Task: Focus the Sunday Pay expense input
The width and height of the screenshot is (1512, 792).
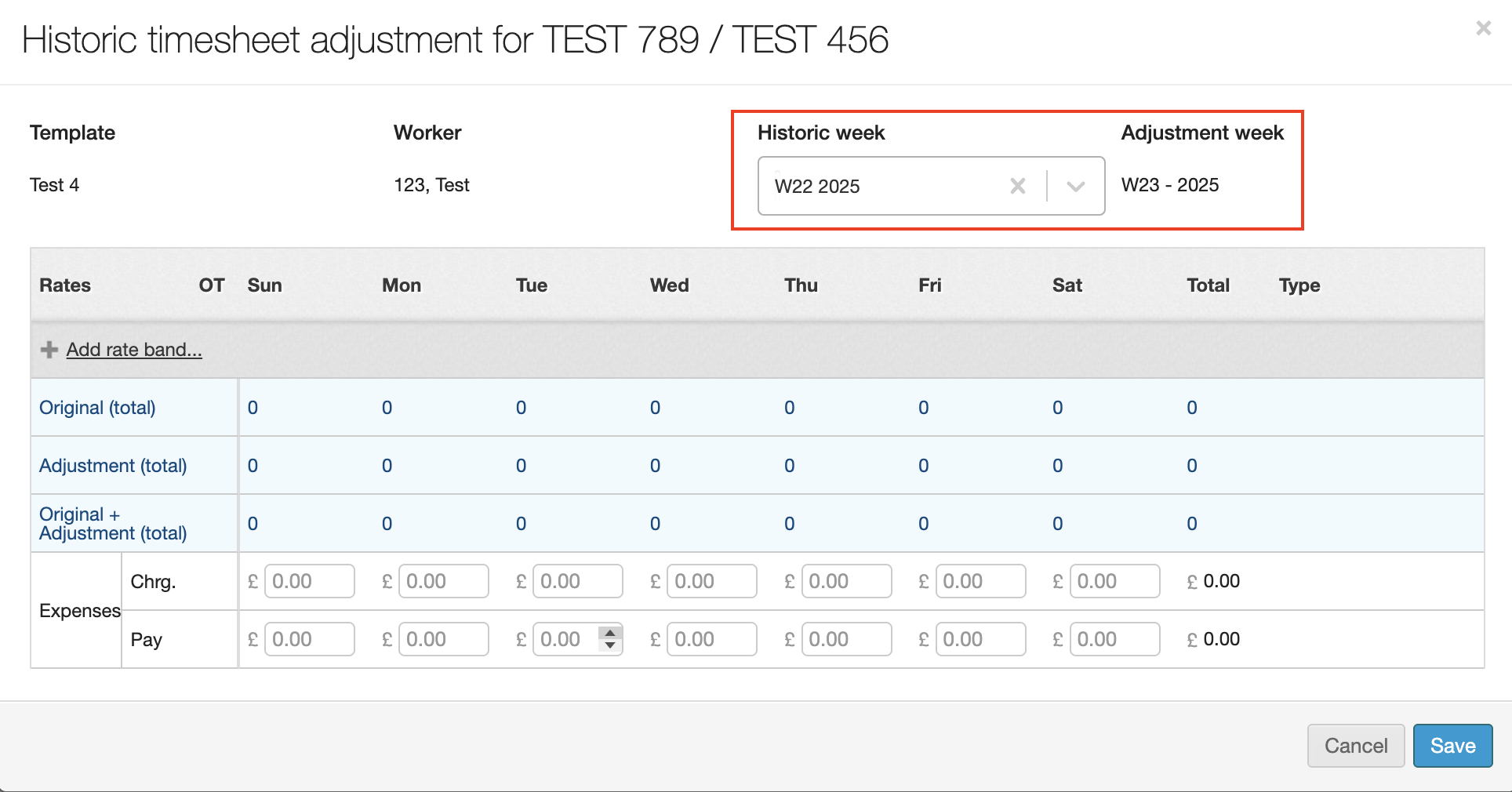Action: point(309,639)
